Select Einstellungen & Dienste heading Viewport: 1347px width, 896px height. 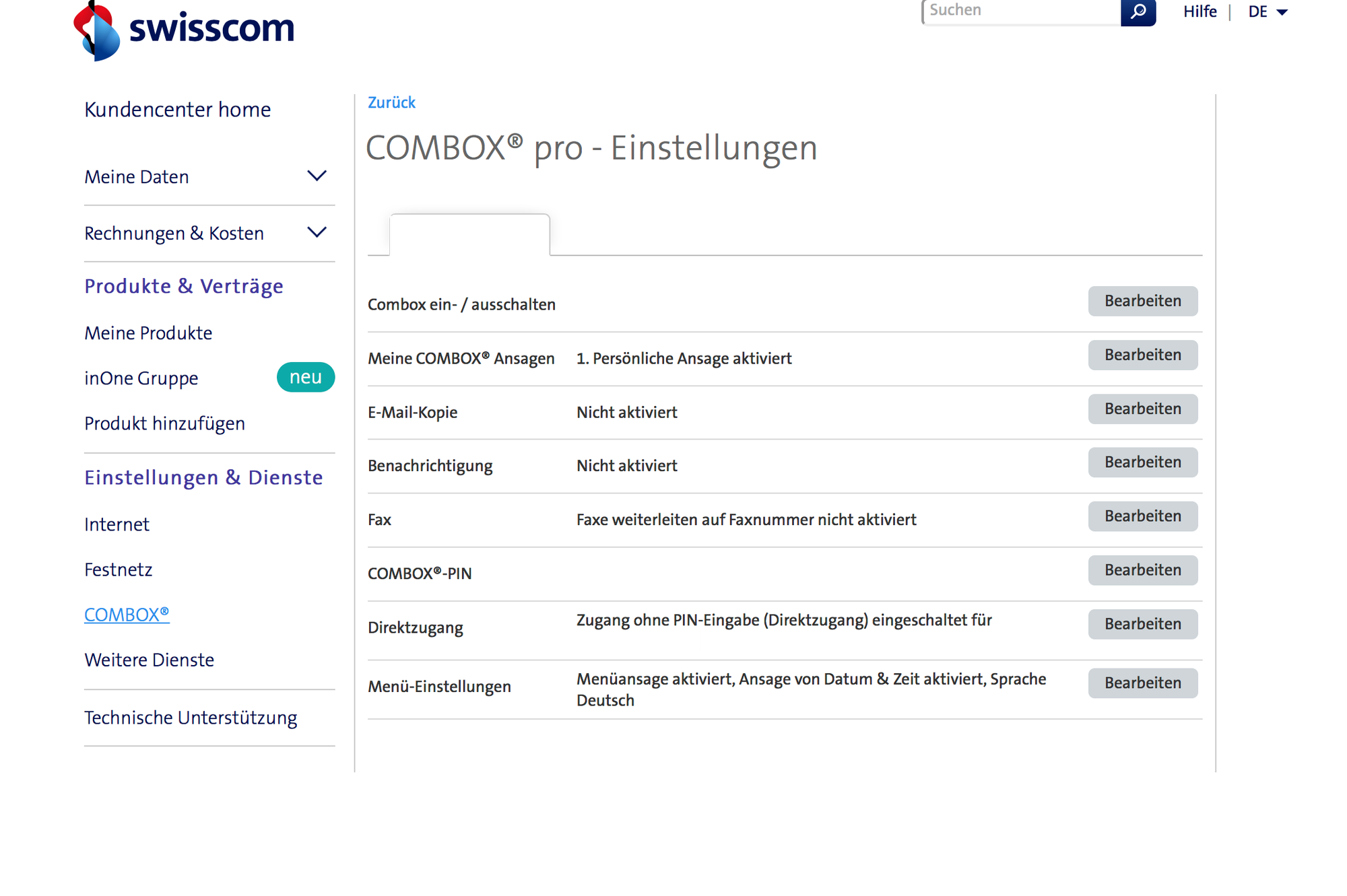[x=203, y=477]
